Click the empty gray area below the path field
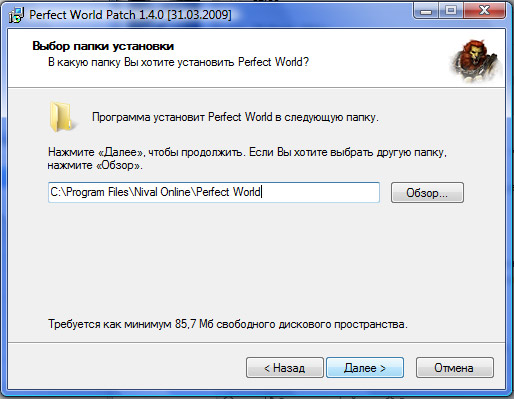This screenshot has height=399, width=514. (x=256, y=260)
